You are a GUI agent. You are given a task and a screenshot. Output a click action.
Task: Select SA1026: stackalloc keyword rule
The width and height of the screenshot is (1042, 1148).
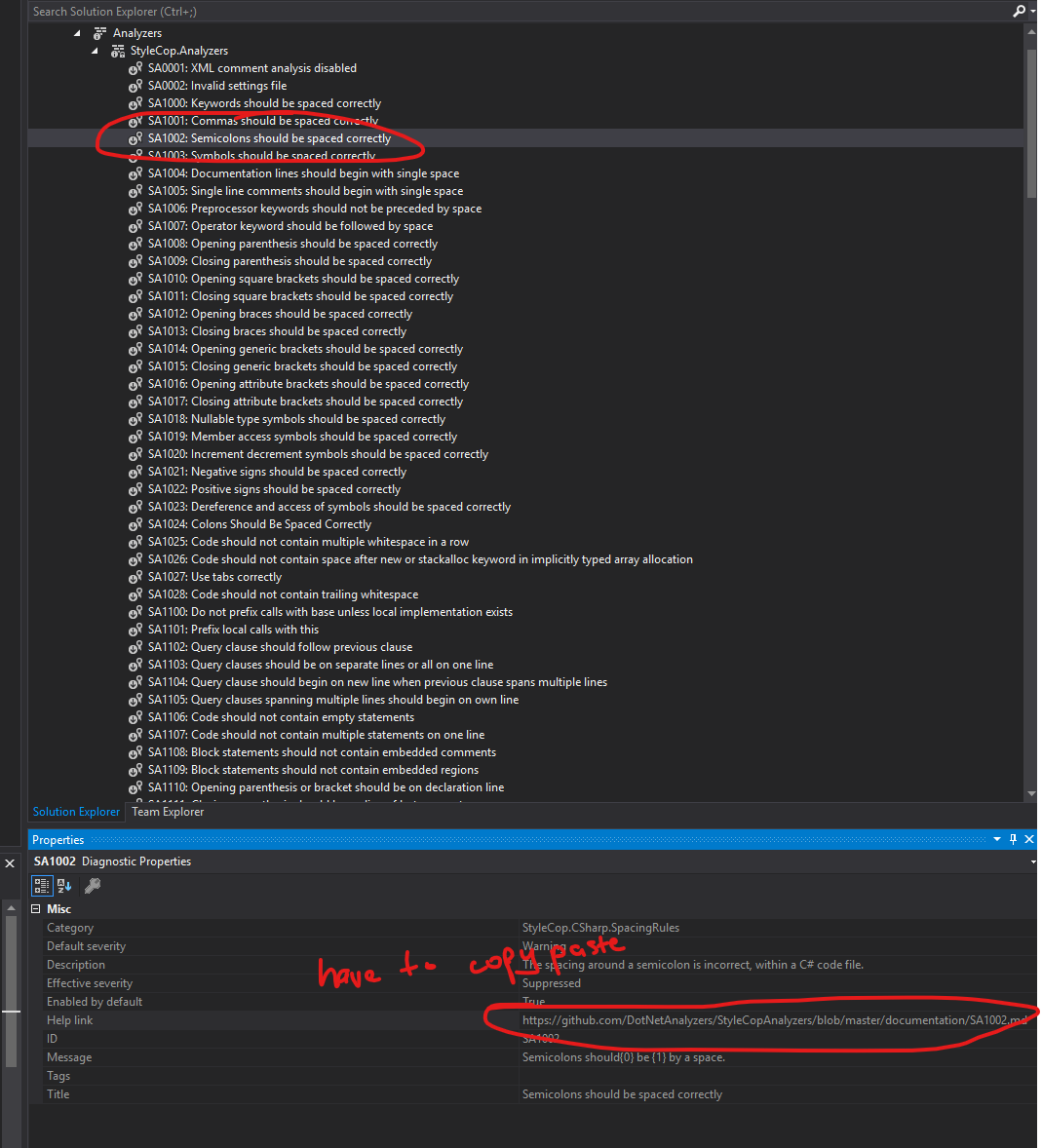tap(420, 559)
